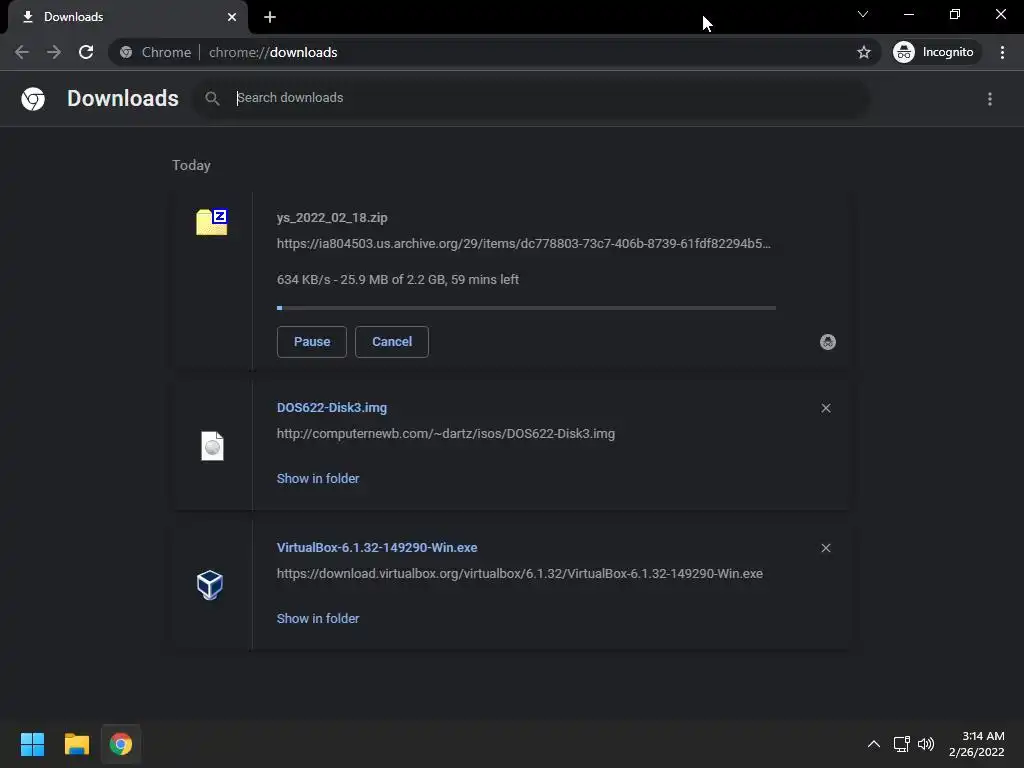The height and width of the screenshot is (768, 1024).
Task: Remove VirtualBox installer from the list
Action: tap(826, 548)
